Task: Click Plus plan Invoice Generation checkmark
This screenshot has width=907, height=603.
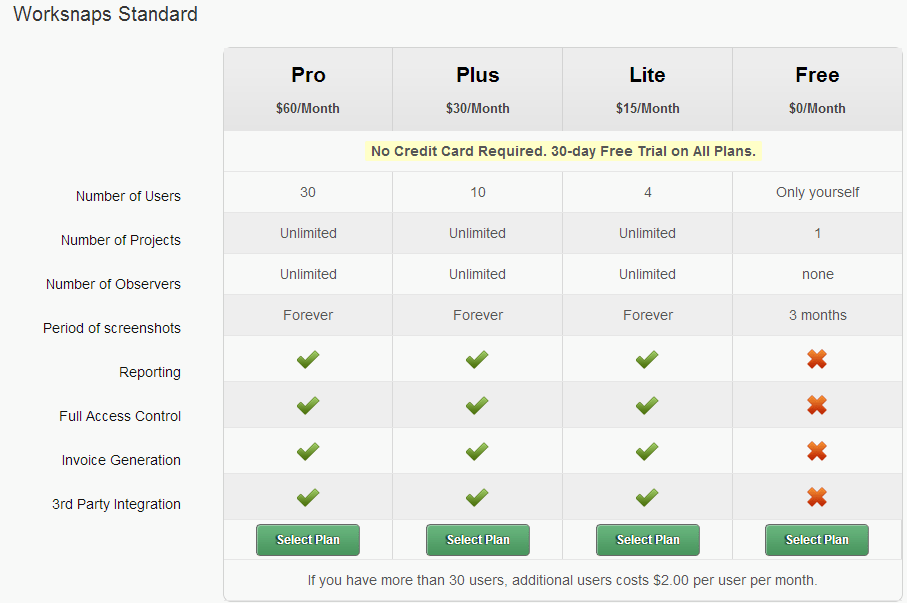Action: click(x=477, y=451)
